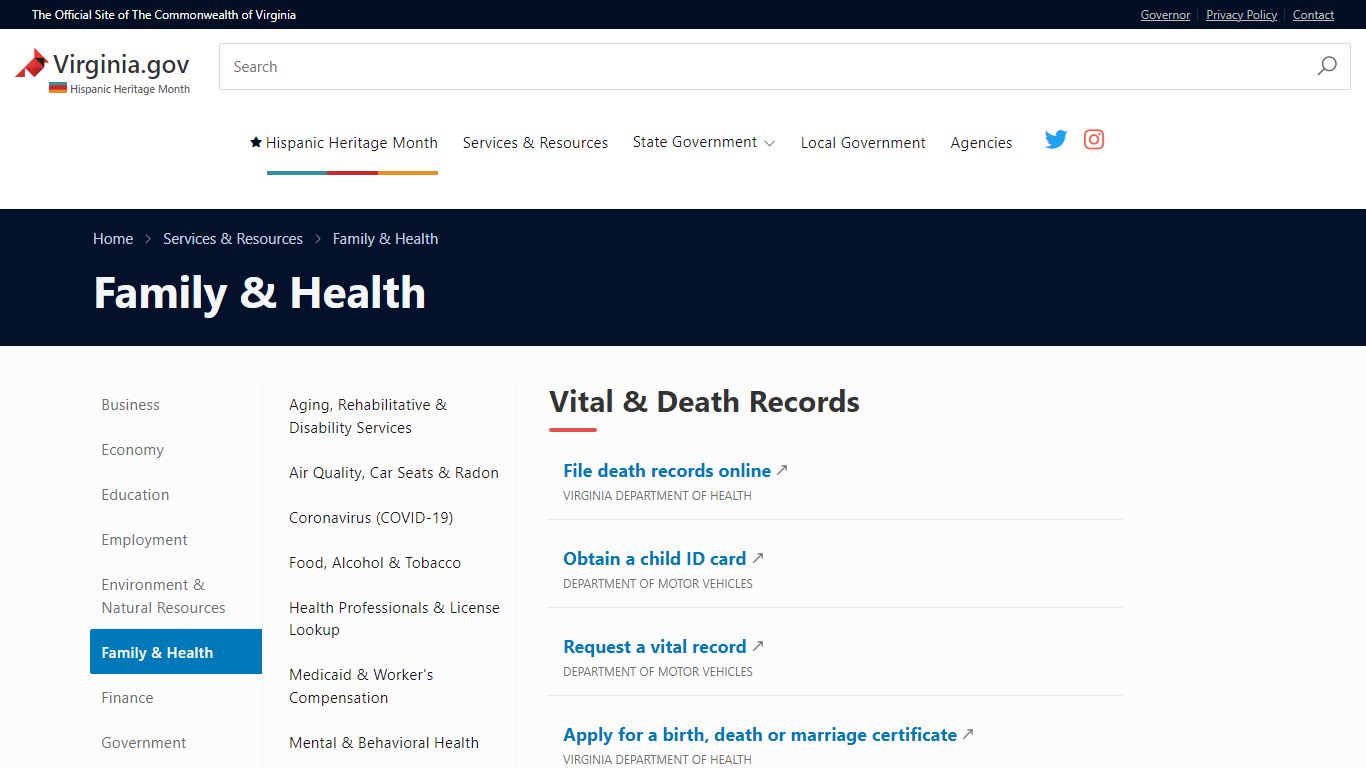Expand the State Government dropdown chevron

coord(769,143)
